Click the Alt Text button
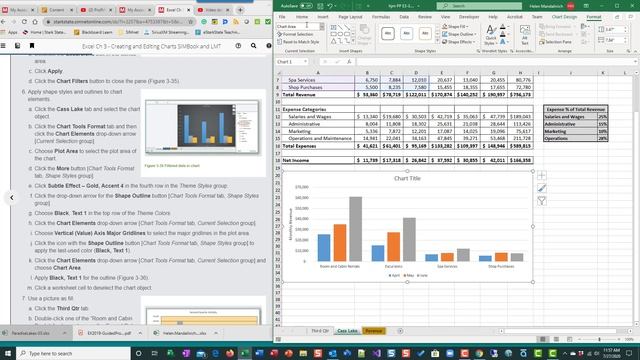The width and height of the screenshot is (640, 360). point(525,35)
